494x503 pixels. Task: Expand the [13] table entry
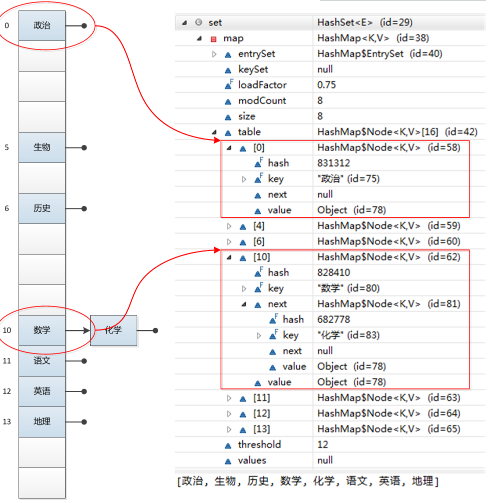coord(229,429)
